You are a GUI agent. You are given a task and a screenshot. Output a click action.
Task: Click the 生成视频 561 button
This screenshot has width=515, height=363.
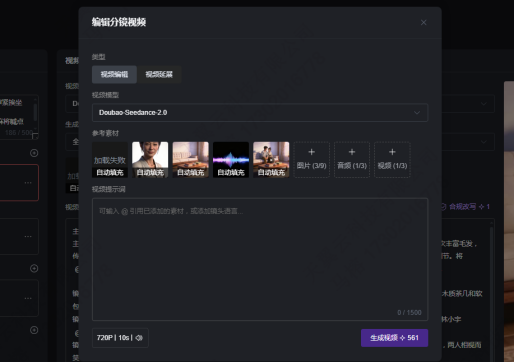coord(394,338)
